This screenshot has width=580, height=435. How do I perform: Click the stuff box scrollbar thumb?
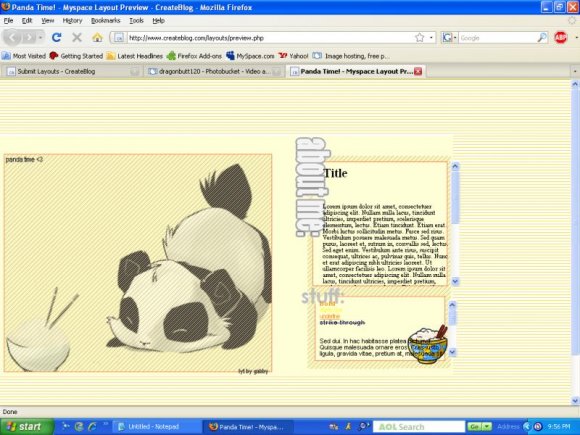click(452, 317)
